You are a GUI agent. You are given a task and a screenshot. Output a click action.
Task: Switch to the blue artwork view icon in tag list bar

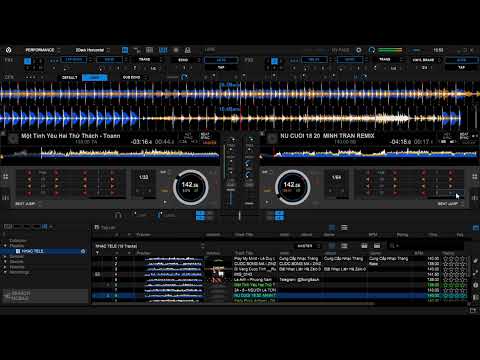(332, 228)
